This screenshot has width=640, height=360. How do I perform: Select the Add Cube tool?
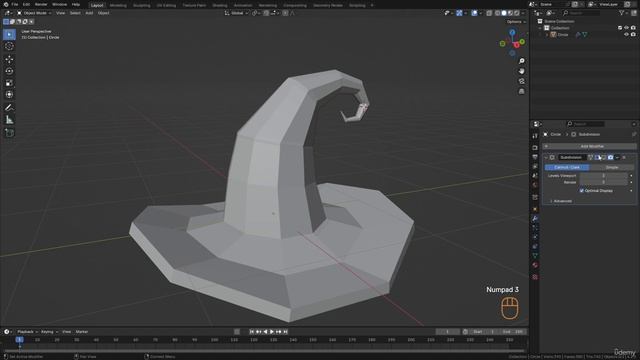pyautogui.click(x=9, y=133)
